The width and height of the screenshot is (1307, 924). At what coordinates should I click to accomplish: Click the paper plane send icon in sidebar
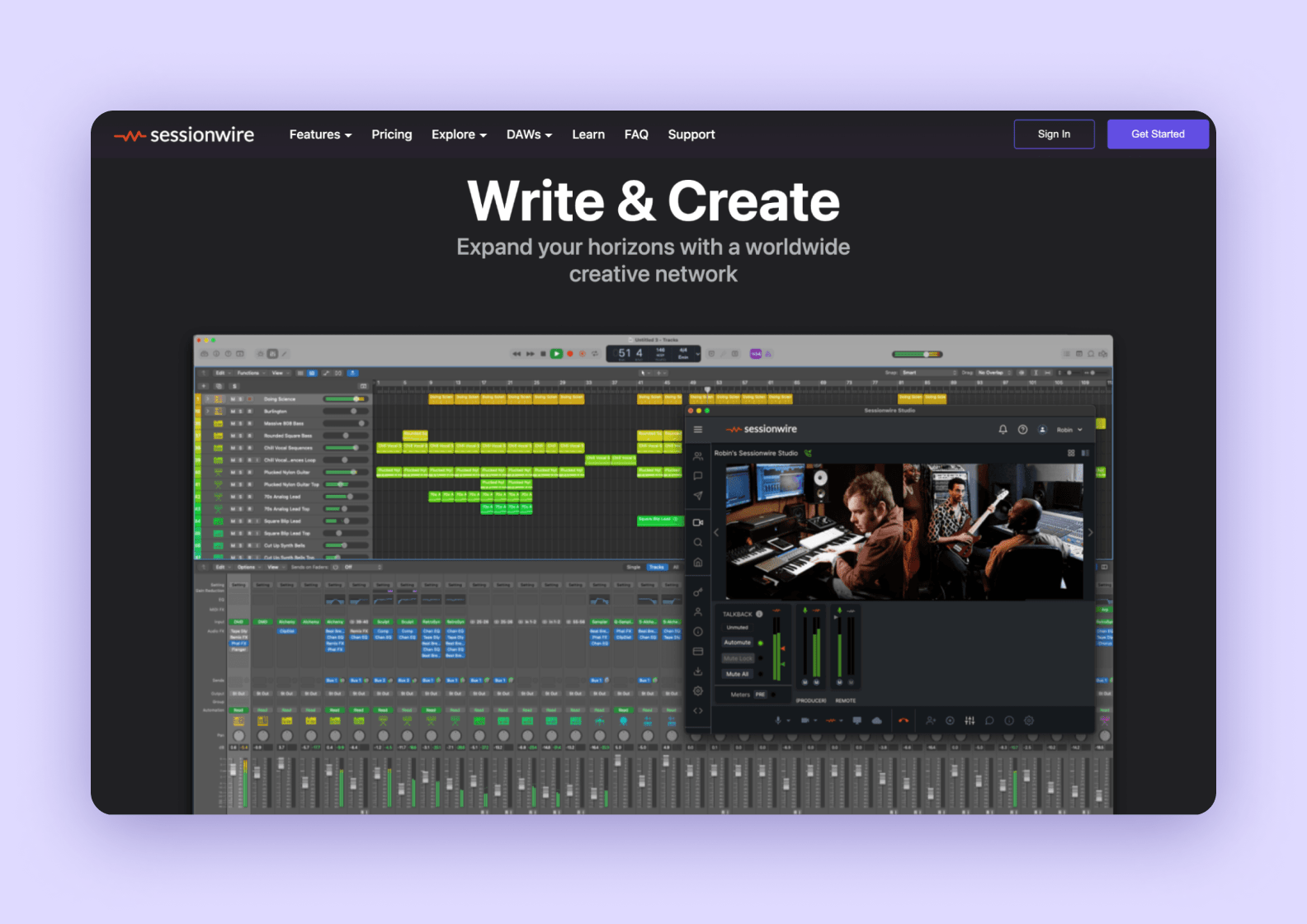[698, 496]
